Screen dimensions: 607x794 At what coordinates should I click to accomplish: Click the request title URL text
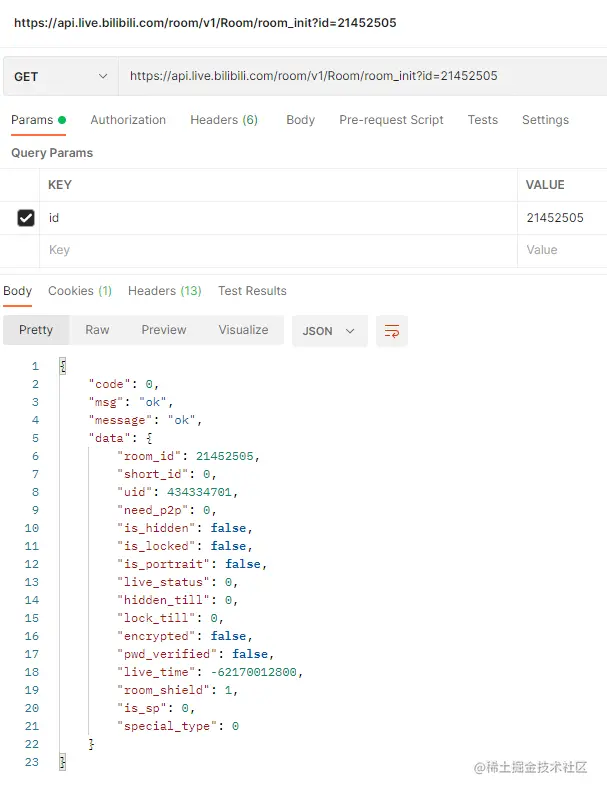[x=205, y=23]
